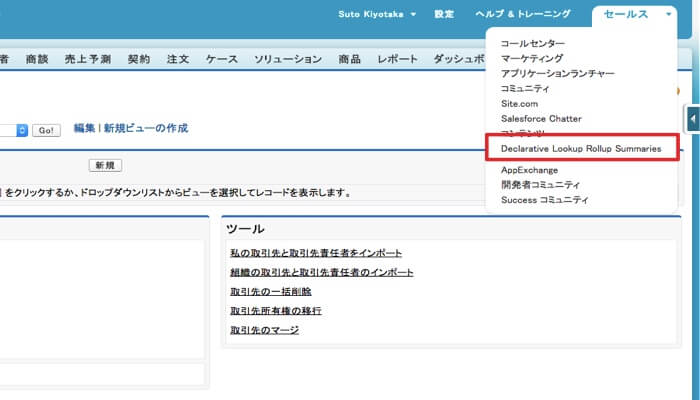The width and height of the screenshot is (700, 400).
Task: Select Site.com in the app menu
Action: tap(520, 103)
